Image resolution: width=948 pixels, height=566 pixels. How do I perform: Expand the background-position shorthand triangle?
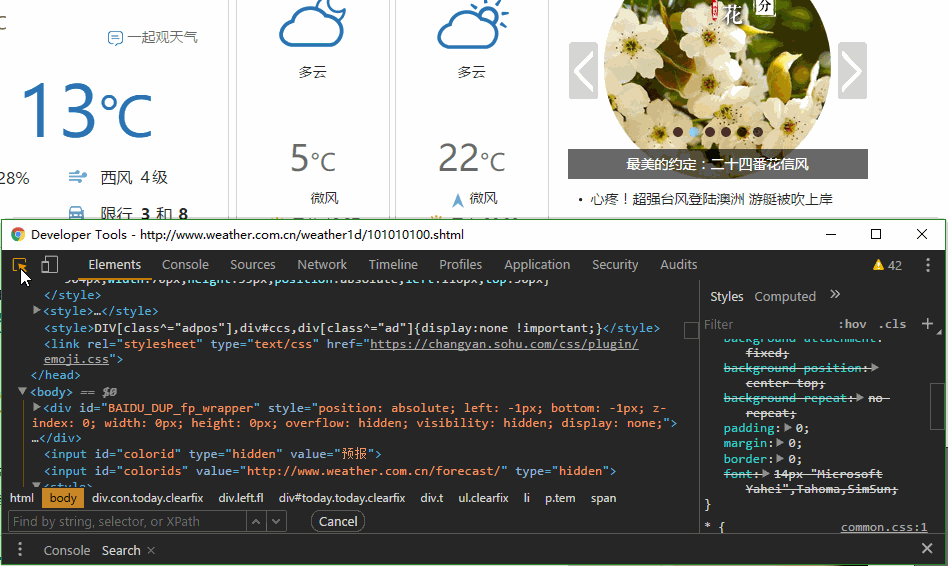point(875,368)
